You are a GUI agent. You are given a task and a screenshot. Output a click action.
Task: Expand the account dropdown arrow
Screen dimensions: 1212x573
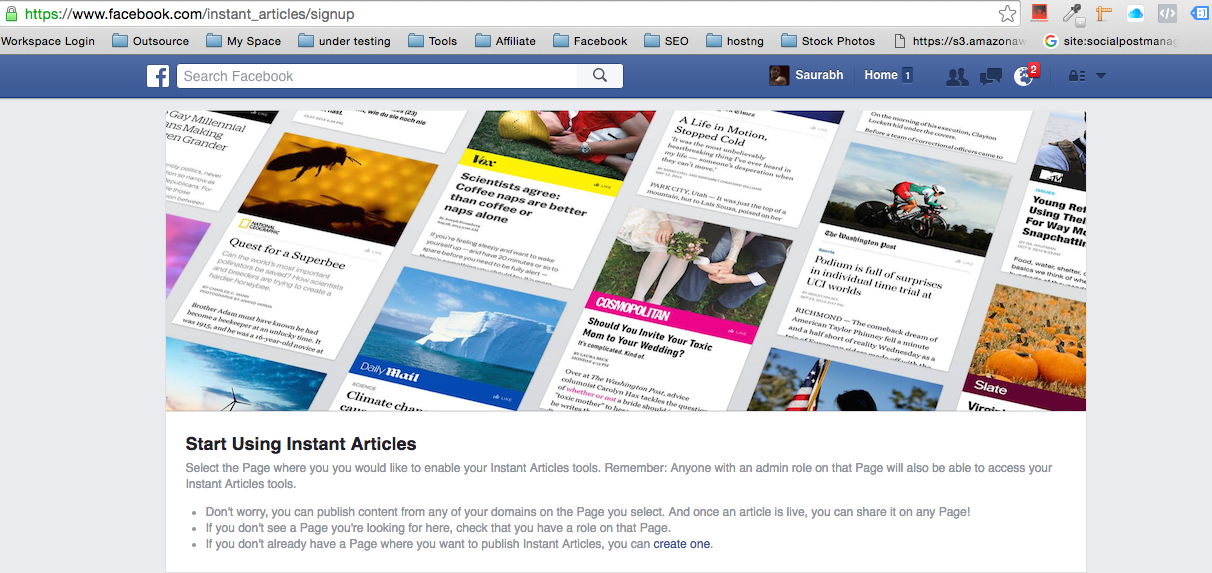click(1101, 76)
